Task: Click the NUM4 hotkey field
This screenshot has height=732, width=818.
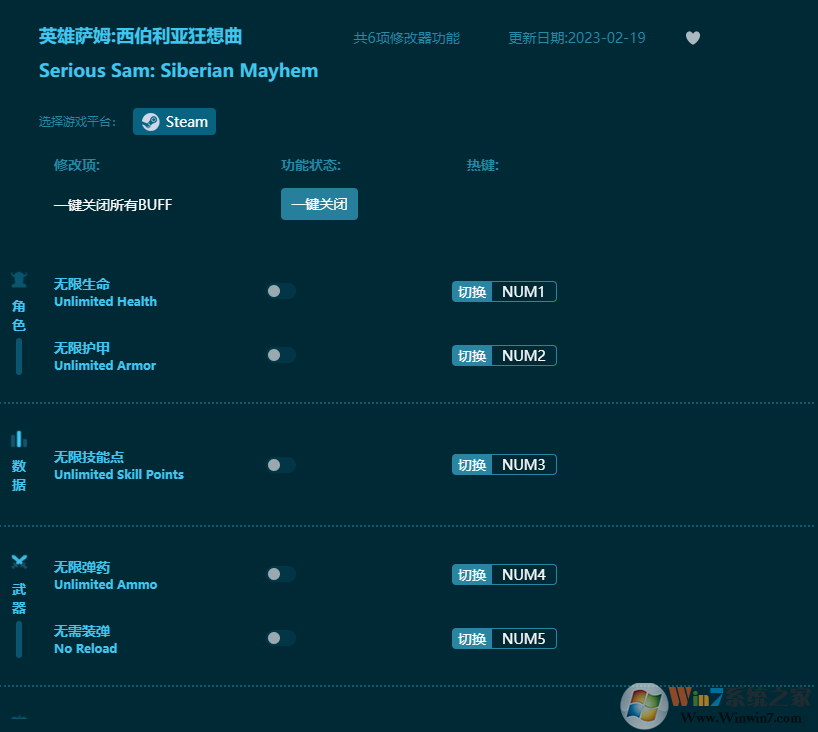Action: pyautogui.click(x=523, y=575)
